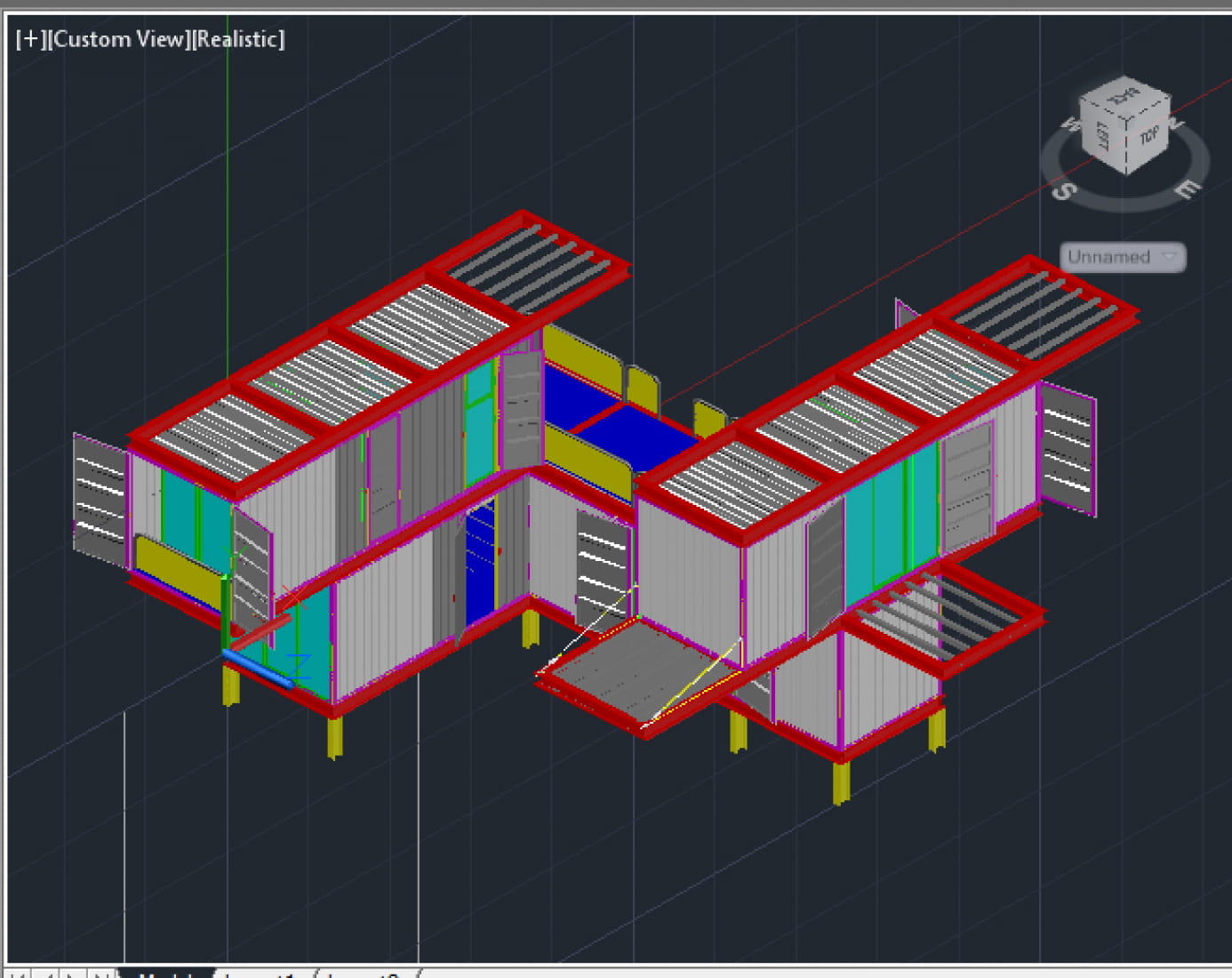The width and height of the screenshot is (1232, 978).
Task: Click the W compass letter on ViewCube
Action: point(1070,124)
